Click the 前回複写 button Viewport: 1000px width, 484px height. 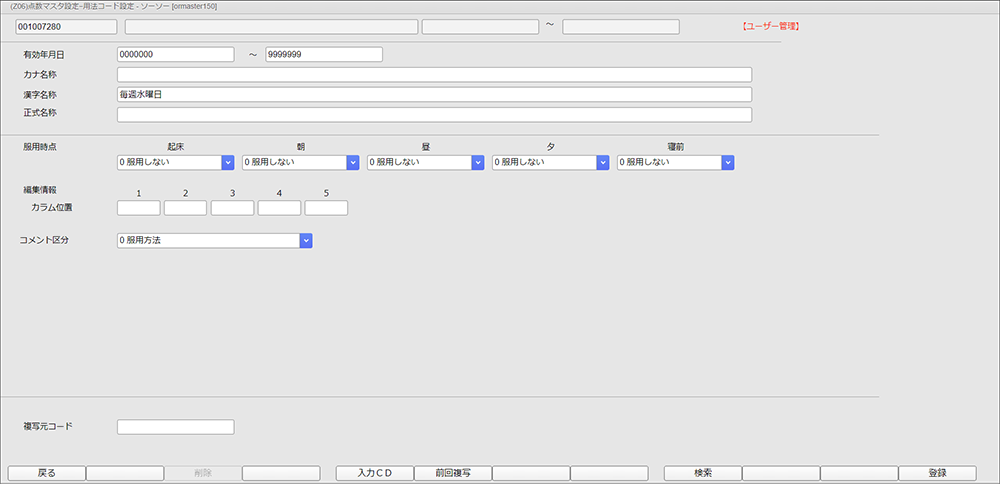pyautogui.click(x=452, y=473)
